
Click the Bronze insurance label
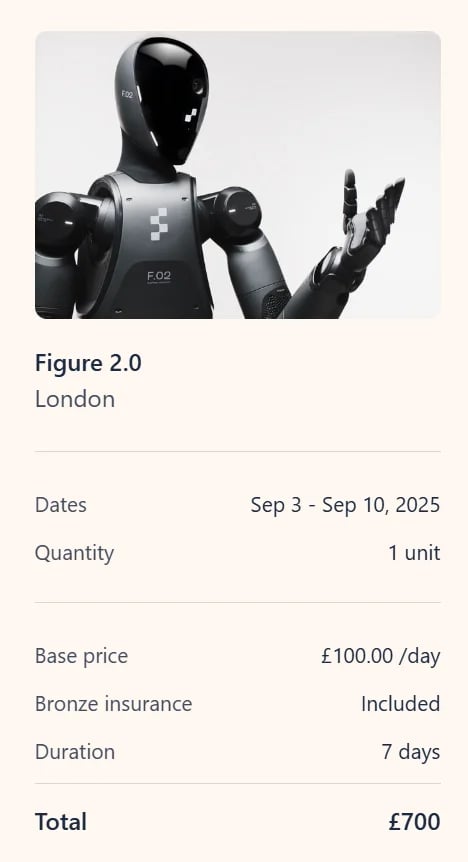coord(113,704)
